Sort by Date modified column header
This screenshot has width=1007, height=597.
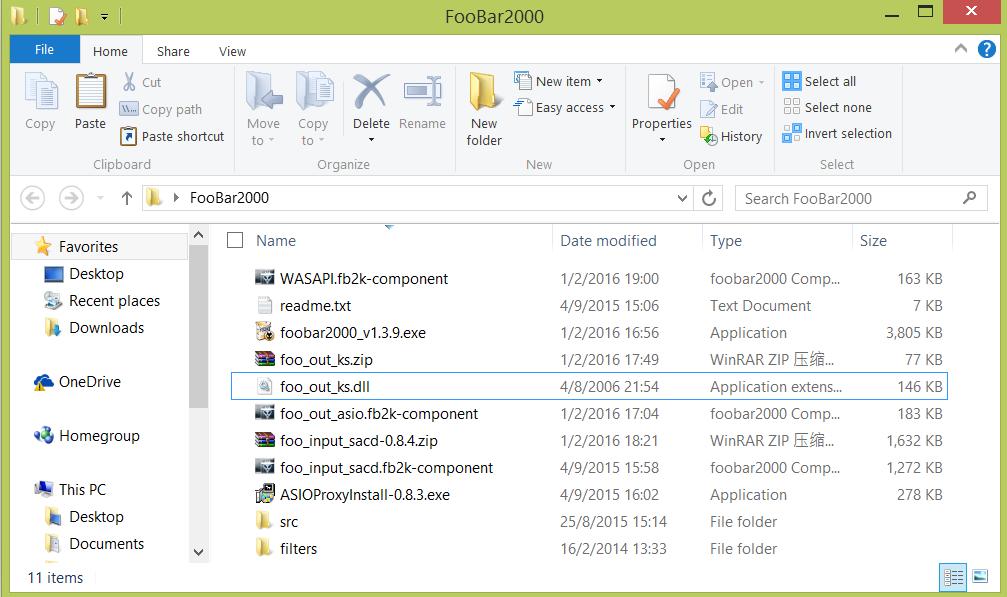pyautogui.click(x=608, y=241)
